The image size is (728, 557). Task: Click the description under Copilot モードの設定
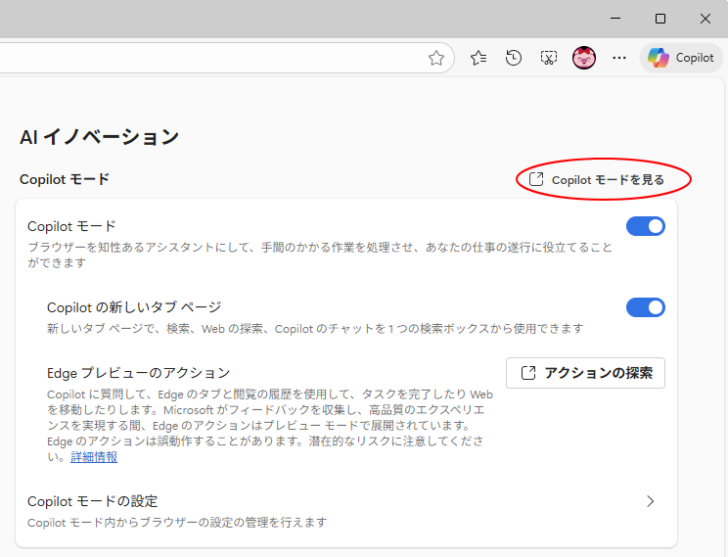coord(177,523)
